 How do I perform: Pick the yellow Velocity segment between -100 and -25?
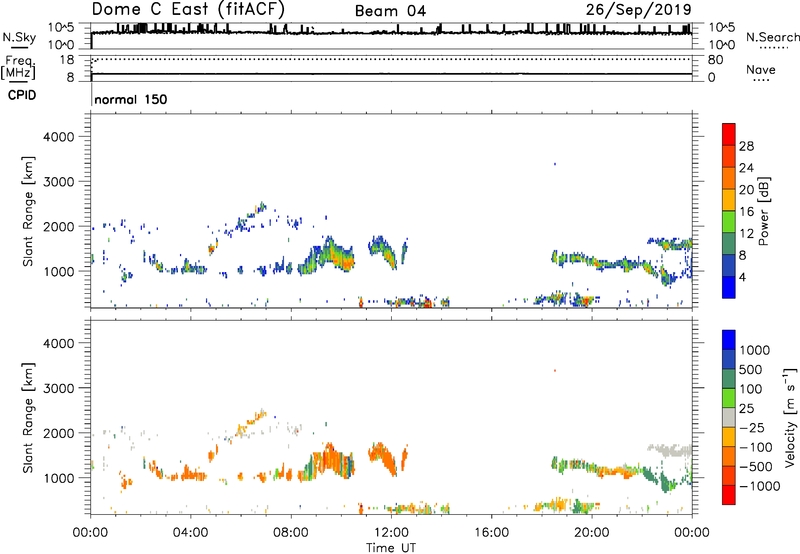[x=729, y=437]
